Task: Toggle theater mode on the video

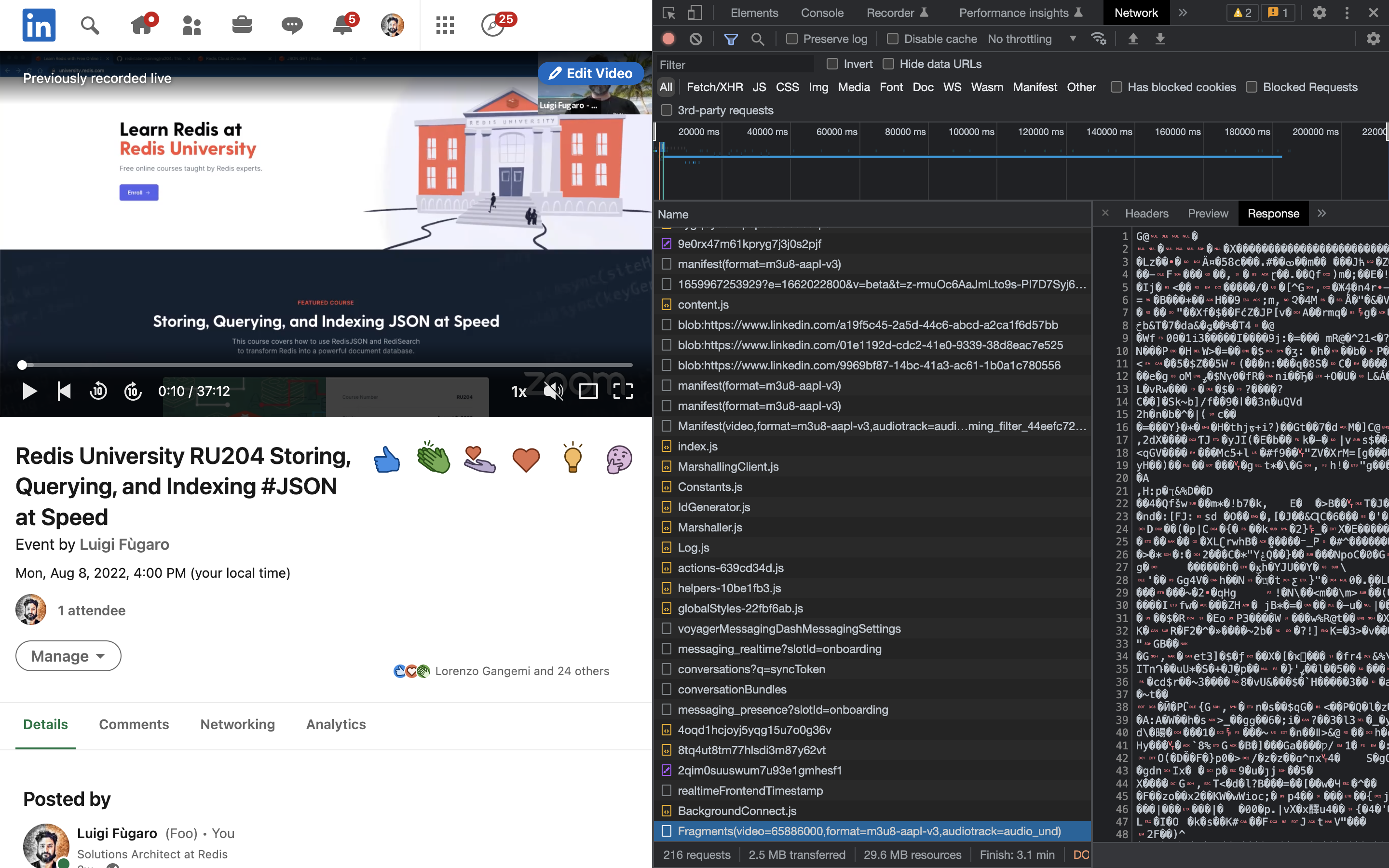Action: [x=588, y=392]
